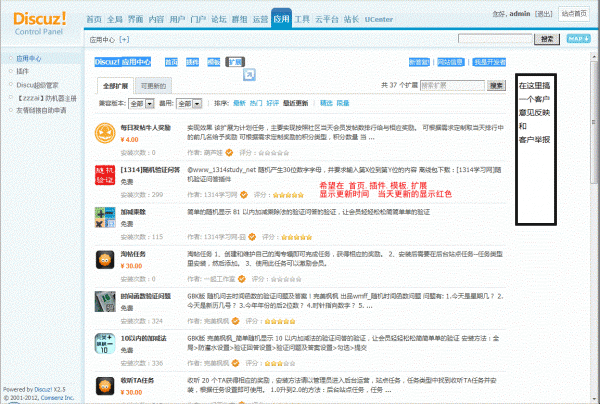Open the 每日发帖牛人奖励 extension title
The height and width of the screenshot is (404, 600).
[145, 128]
